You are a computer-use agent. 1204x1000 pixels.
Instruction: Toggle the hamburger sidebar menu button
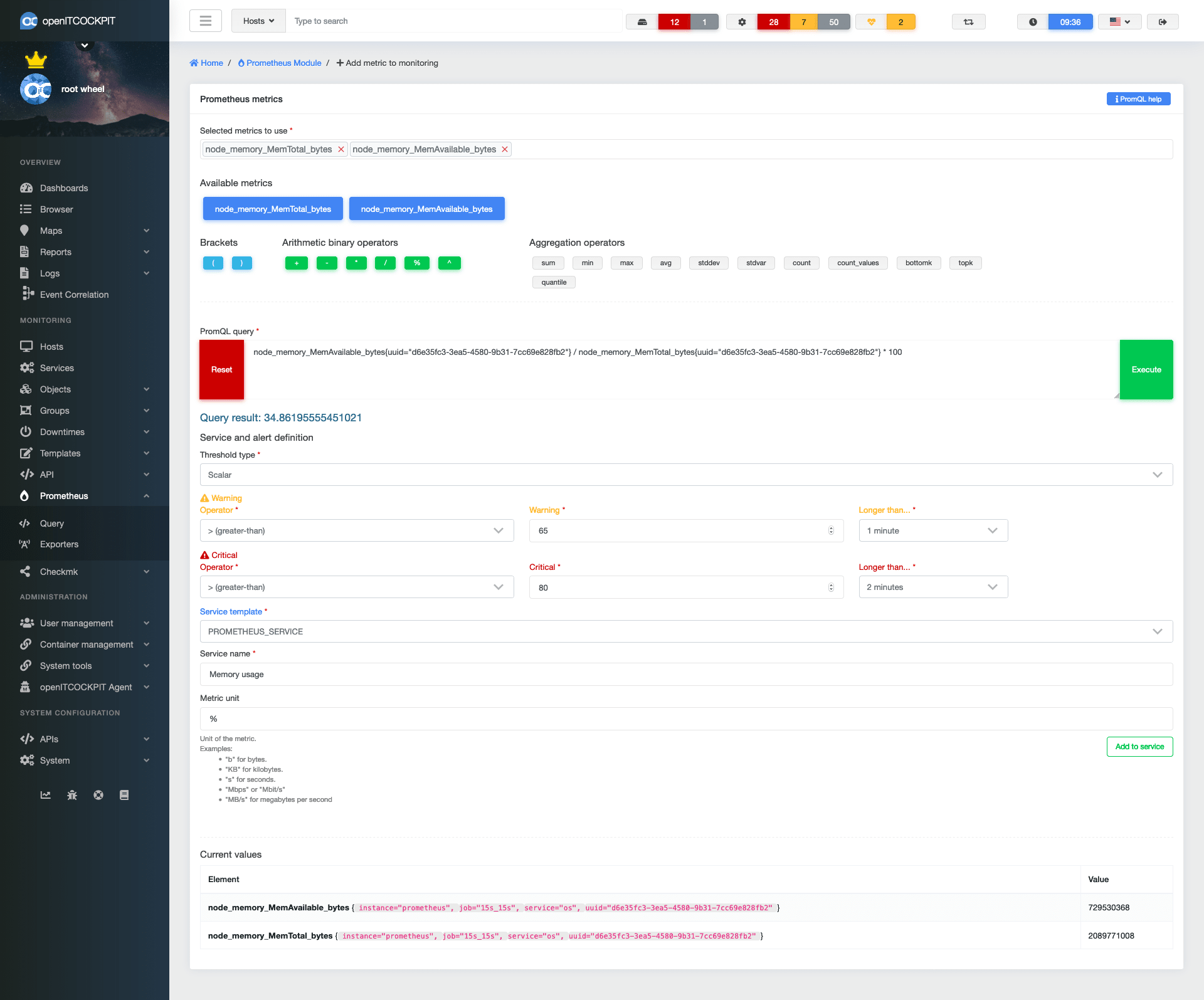pyautogui.click(x=206, y=21)
